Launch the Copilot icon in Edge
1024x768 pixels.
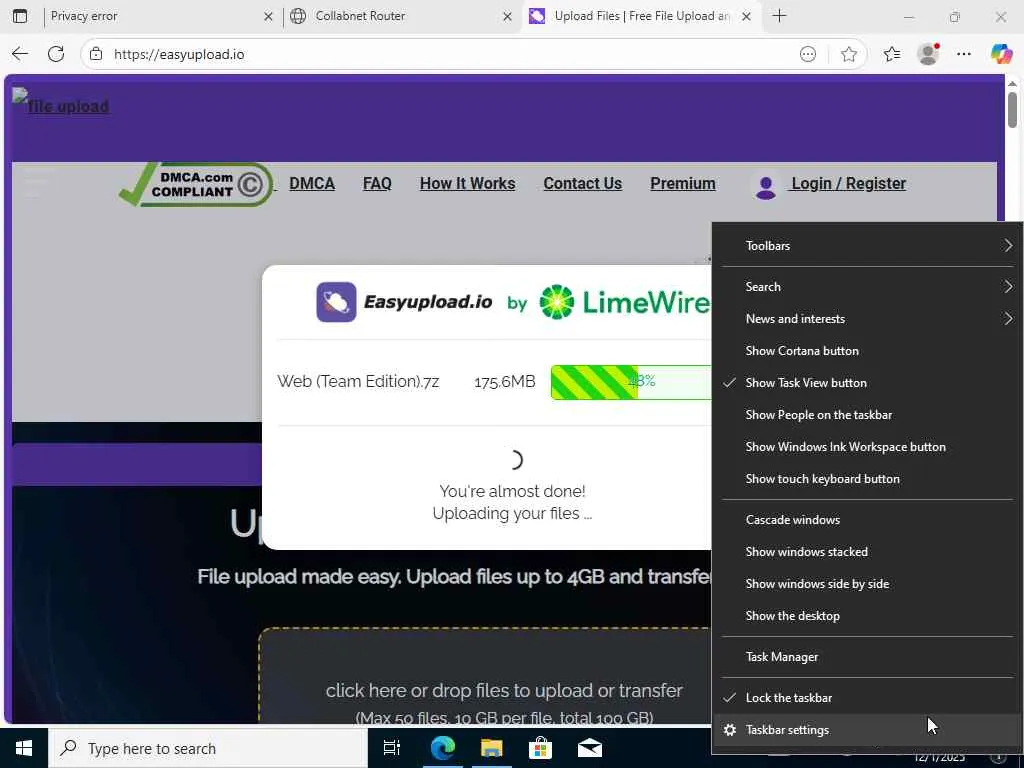[1001, 54]
